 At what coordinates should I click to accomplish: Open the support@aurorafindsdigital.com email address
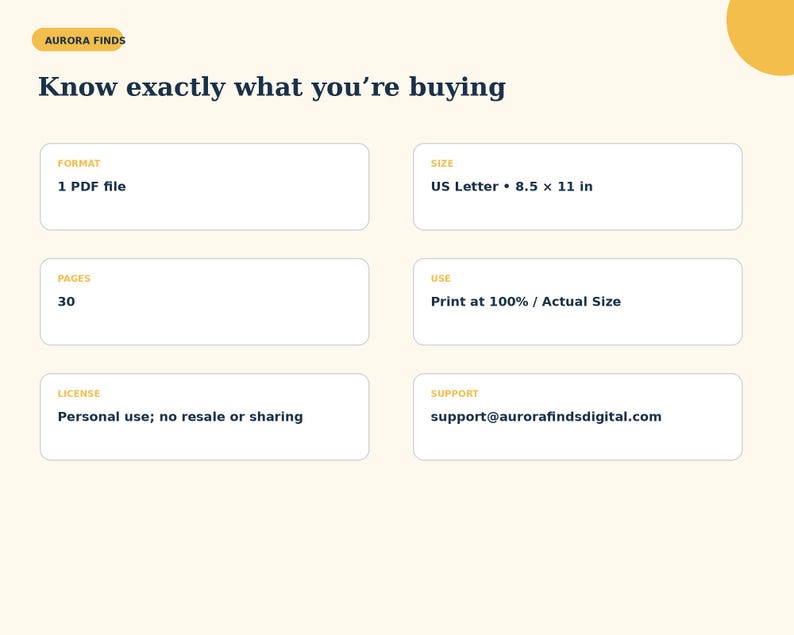point(546,417)
